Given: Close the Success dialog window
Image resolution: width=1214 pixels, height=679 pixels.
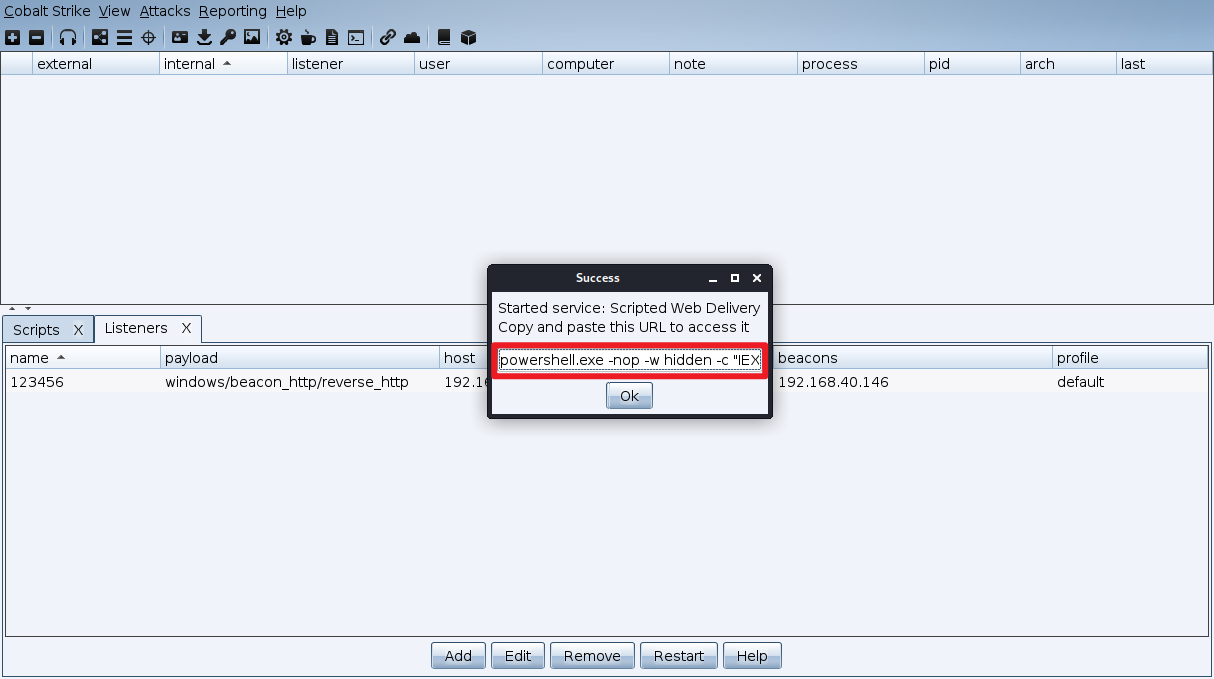Looking at the screenshot, I should [757, 278].
